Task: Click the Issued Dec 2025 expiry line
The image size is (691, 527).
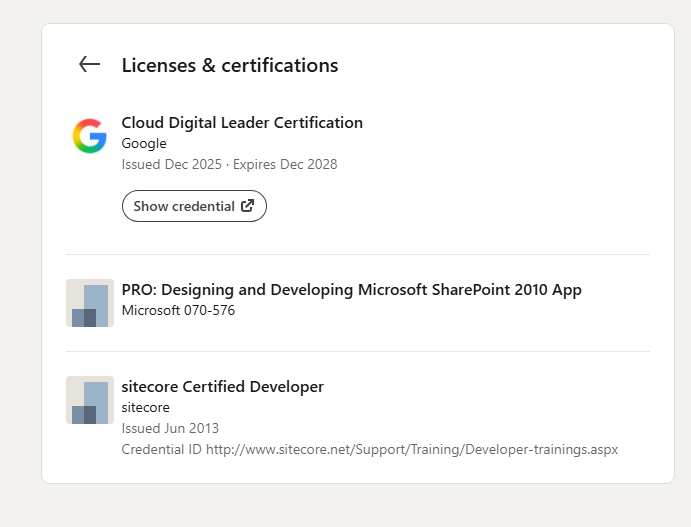Action: [x=230, y=164]
